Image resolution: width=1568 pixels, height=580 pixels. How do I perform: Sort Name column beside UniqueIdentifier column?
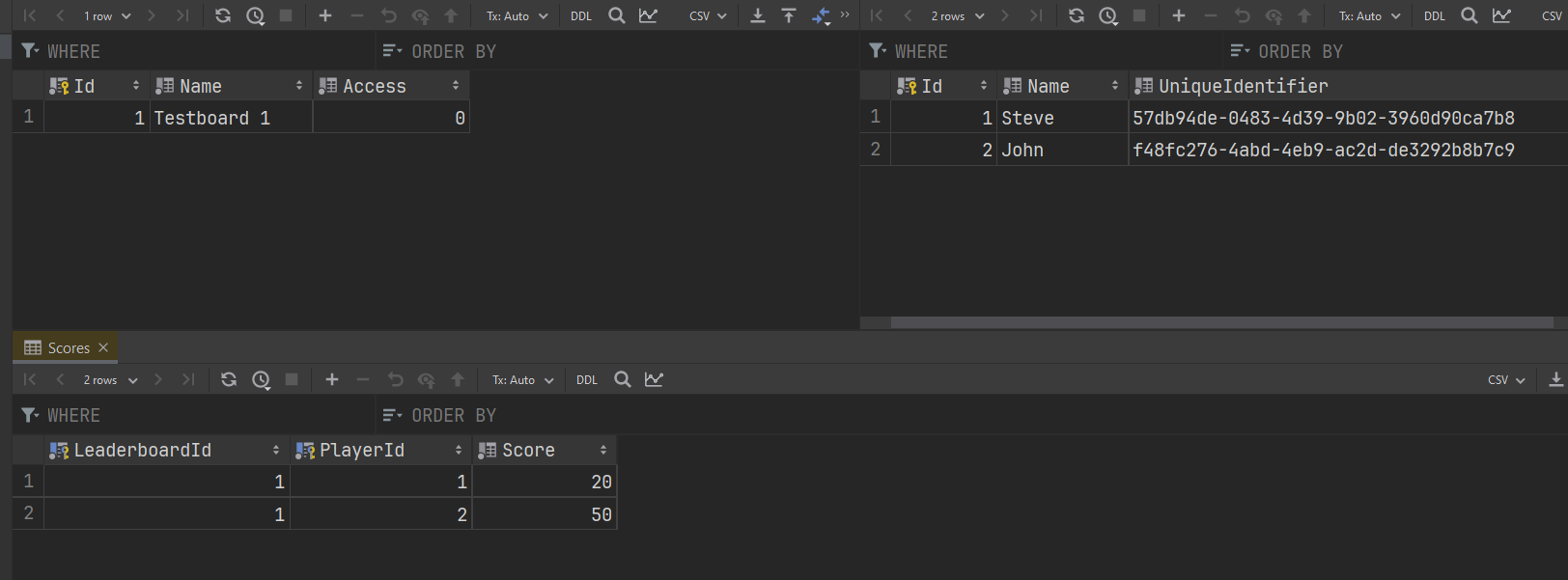[x=1062, y=86]
